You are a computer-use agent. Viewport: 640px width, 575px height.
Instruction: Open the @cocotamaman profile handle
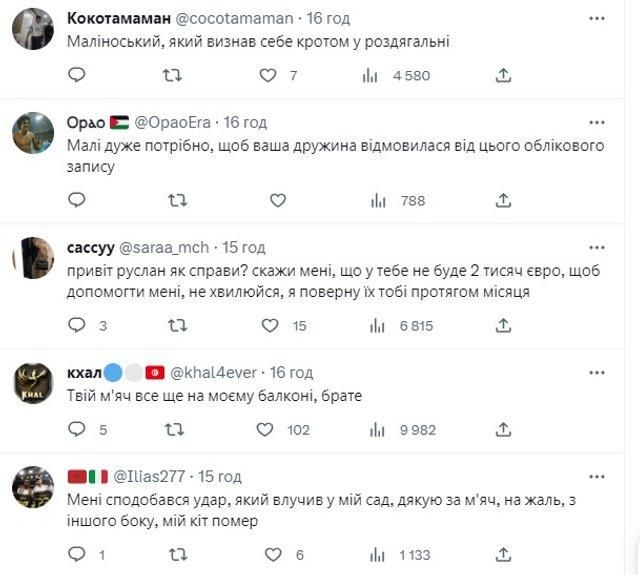(x=240, y=18)
